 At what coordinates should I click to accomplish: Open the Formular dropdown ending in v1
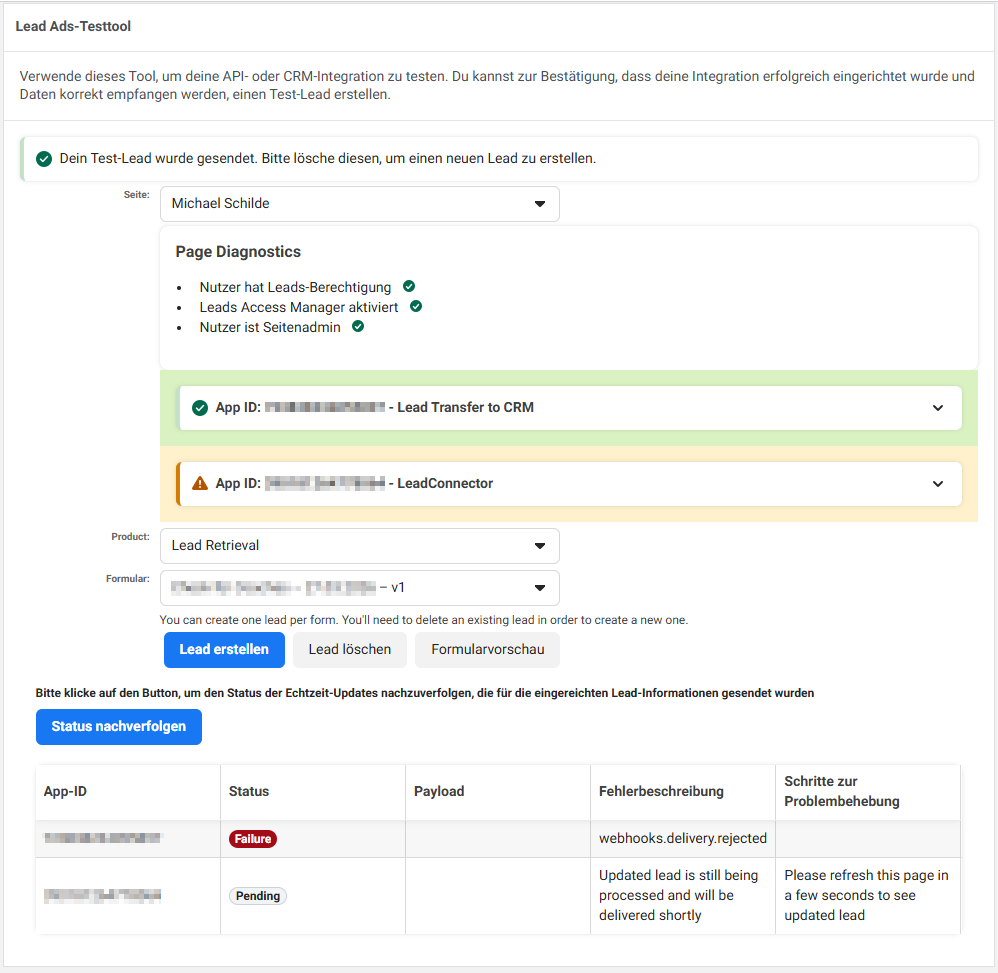(x=359, y=588)
